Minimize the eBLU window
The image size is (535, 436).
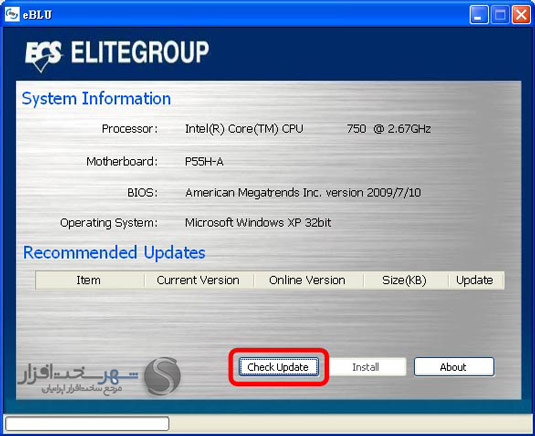[x=478, y=15]
